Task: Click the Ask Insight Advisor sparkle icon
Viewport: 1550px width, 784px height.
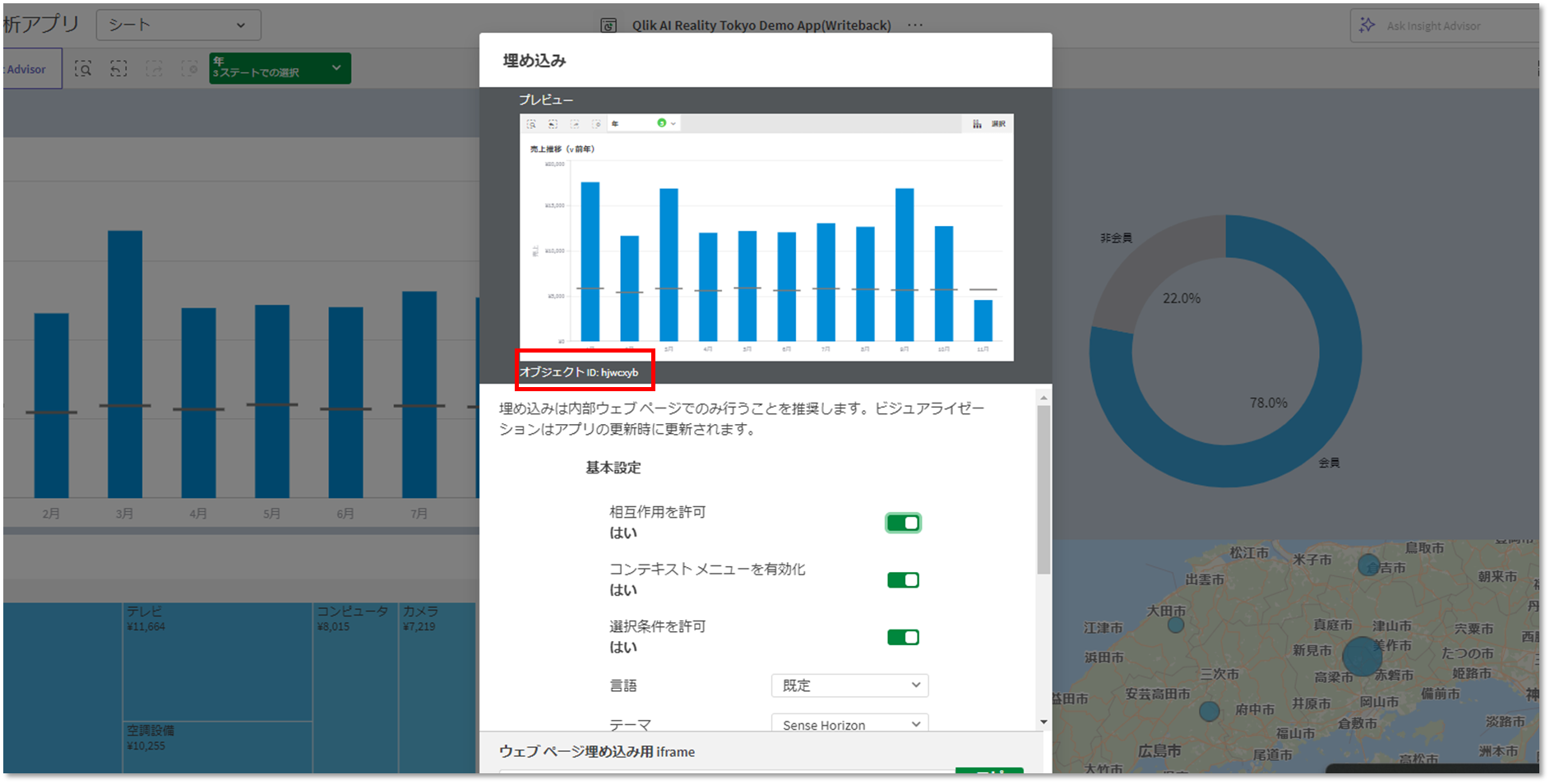Action: click(x=1367, y=25)
